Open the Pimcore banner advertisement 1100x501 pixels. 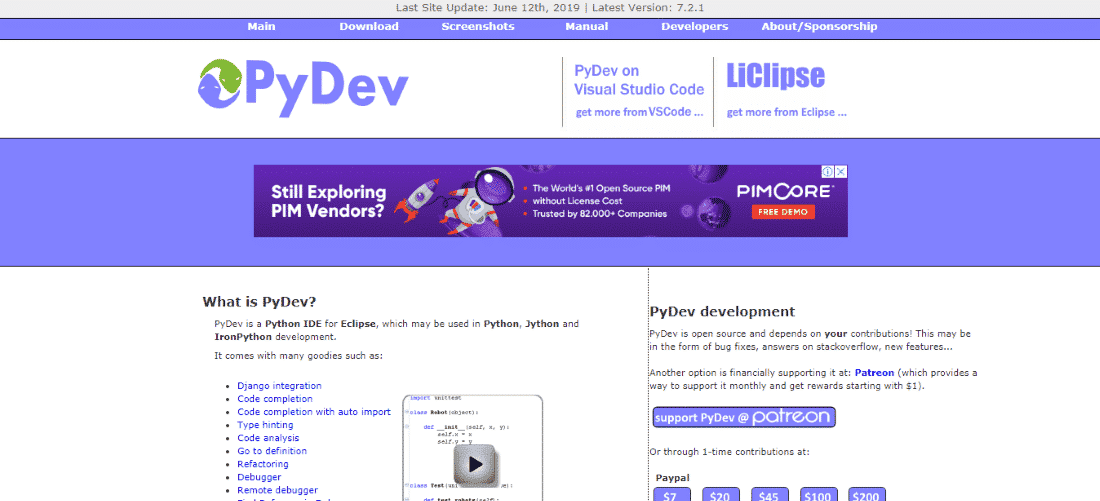[551, 201]
